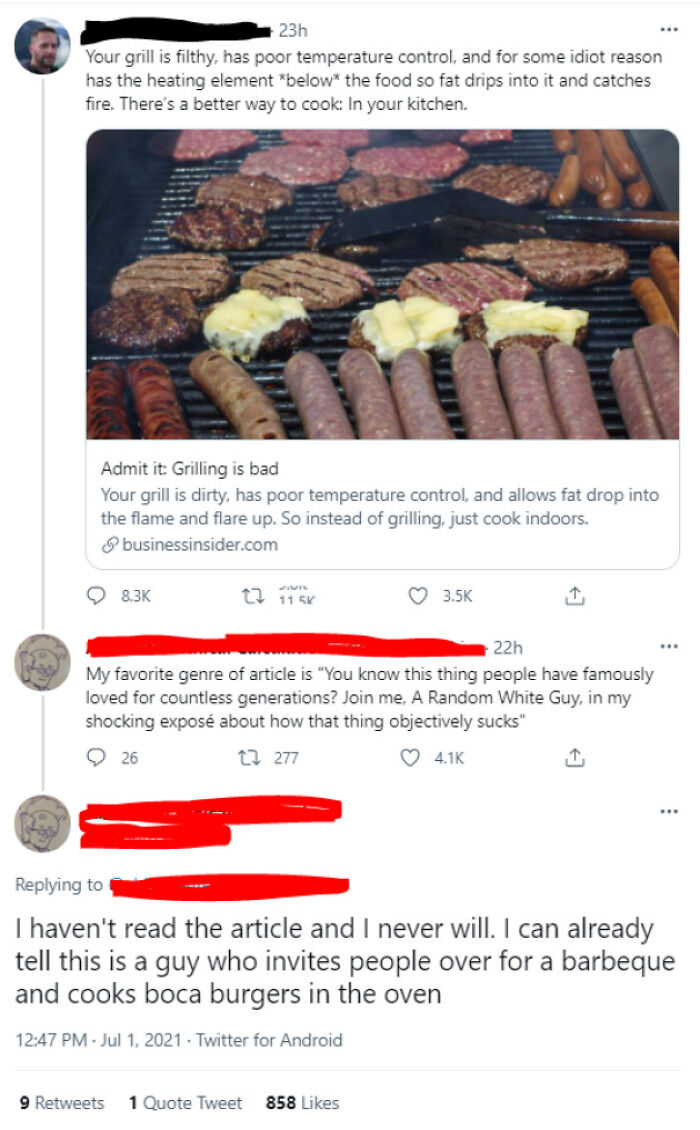Open the 1 Quote Tweet
The width and height of the screenshot is (700, 1130).
click(x=185, y=1104)
